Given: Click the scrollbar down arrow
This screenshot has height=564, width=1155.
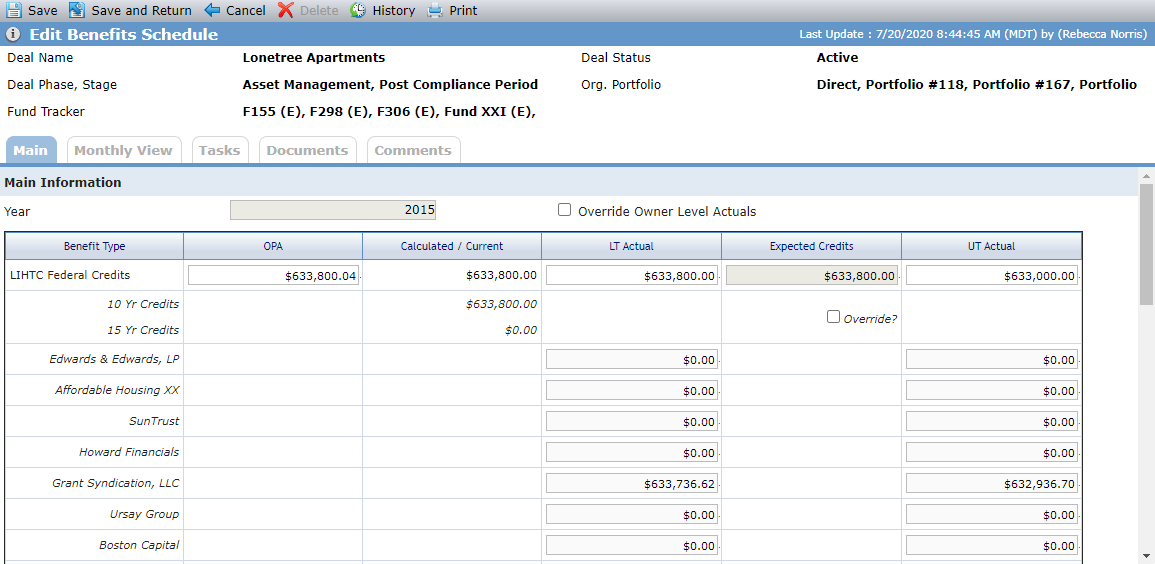Looking at the screenshot, I should 1146,555.
